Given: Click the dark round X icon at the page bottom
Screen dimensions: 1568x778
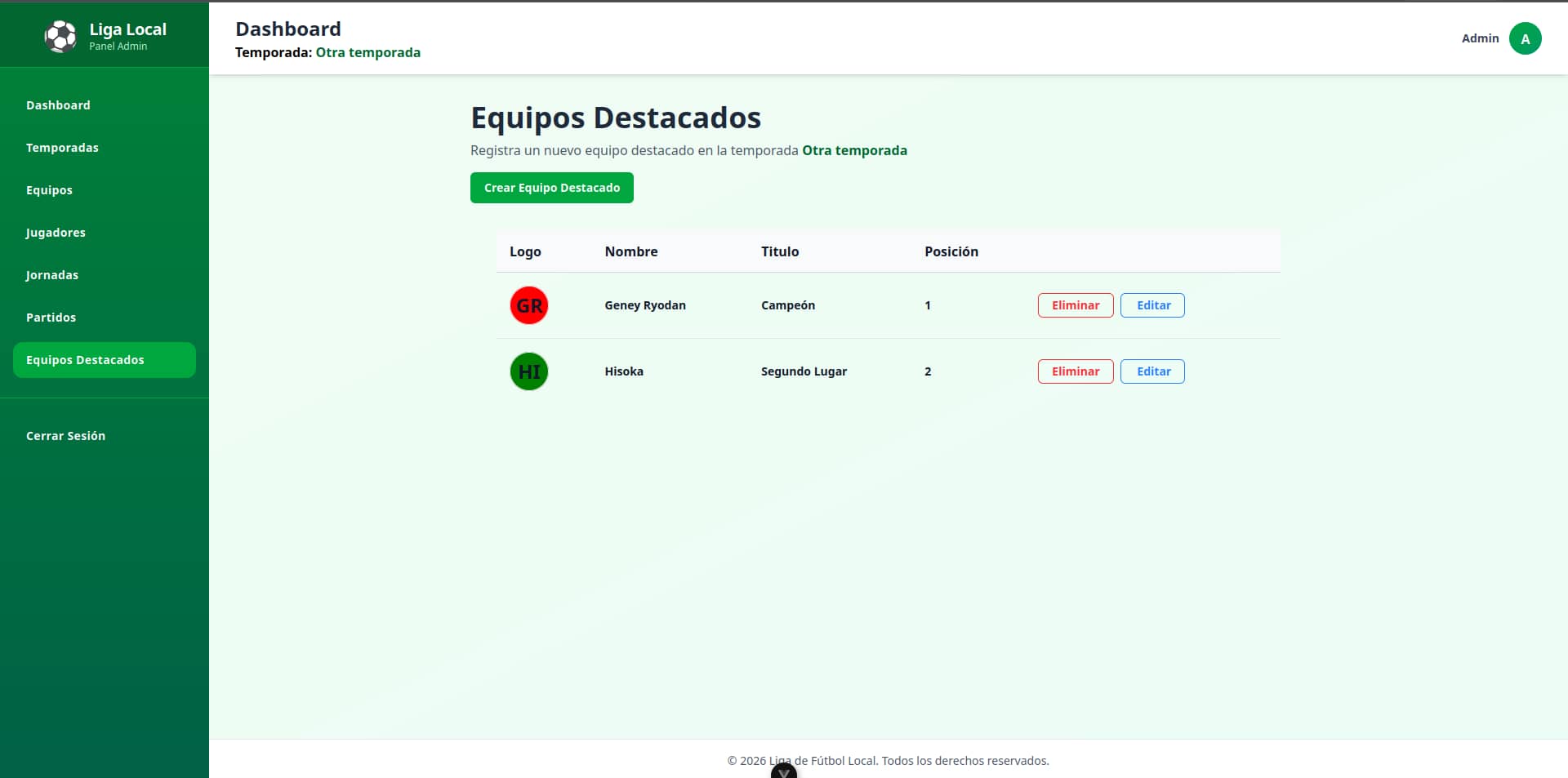Looking at the screenshot, I should coord(784,771).
